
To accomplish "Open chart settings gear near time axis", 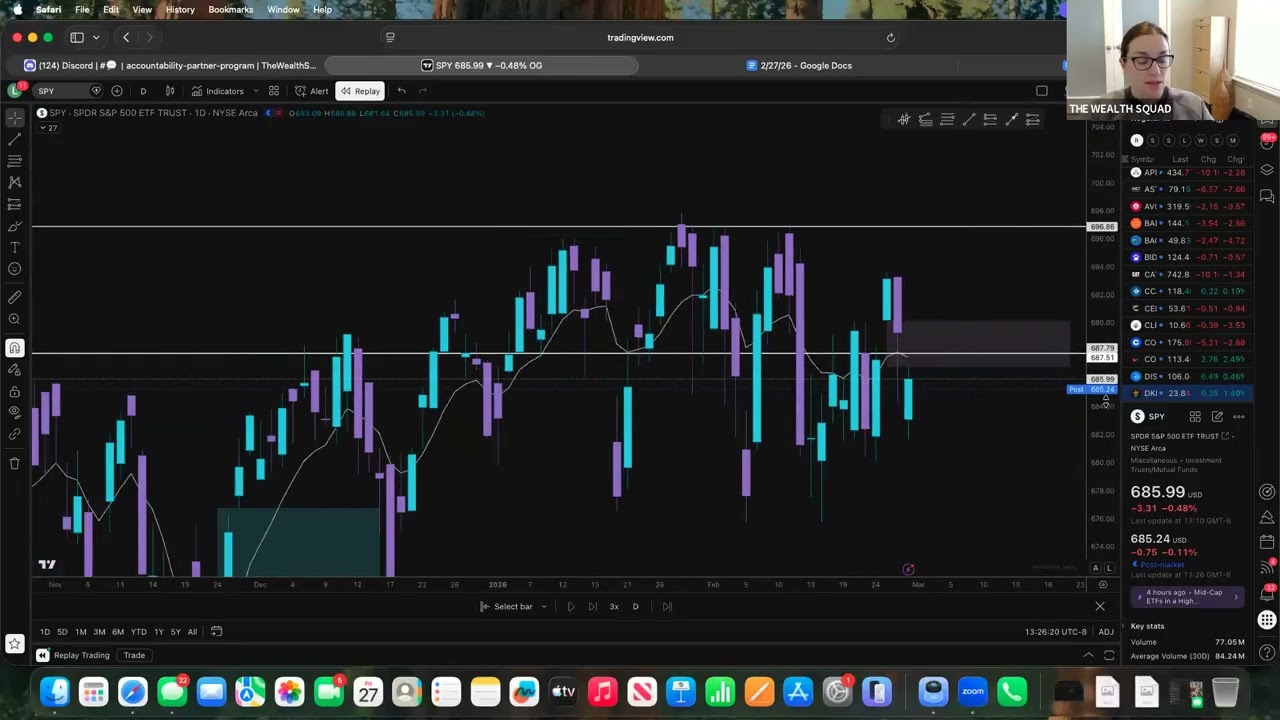I will (x=1103, y=585).
